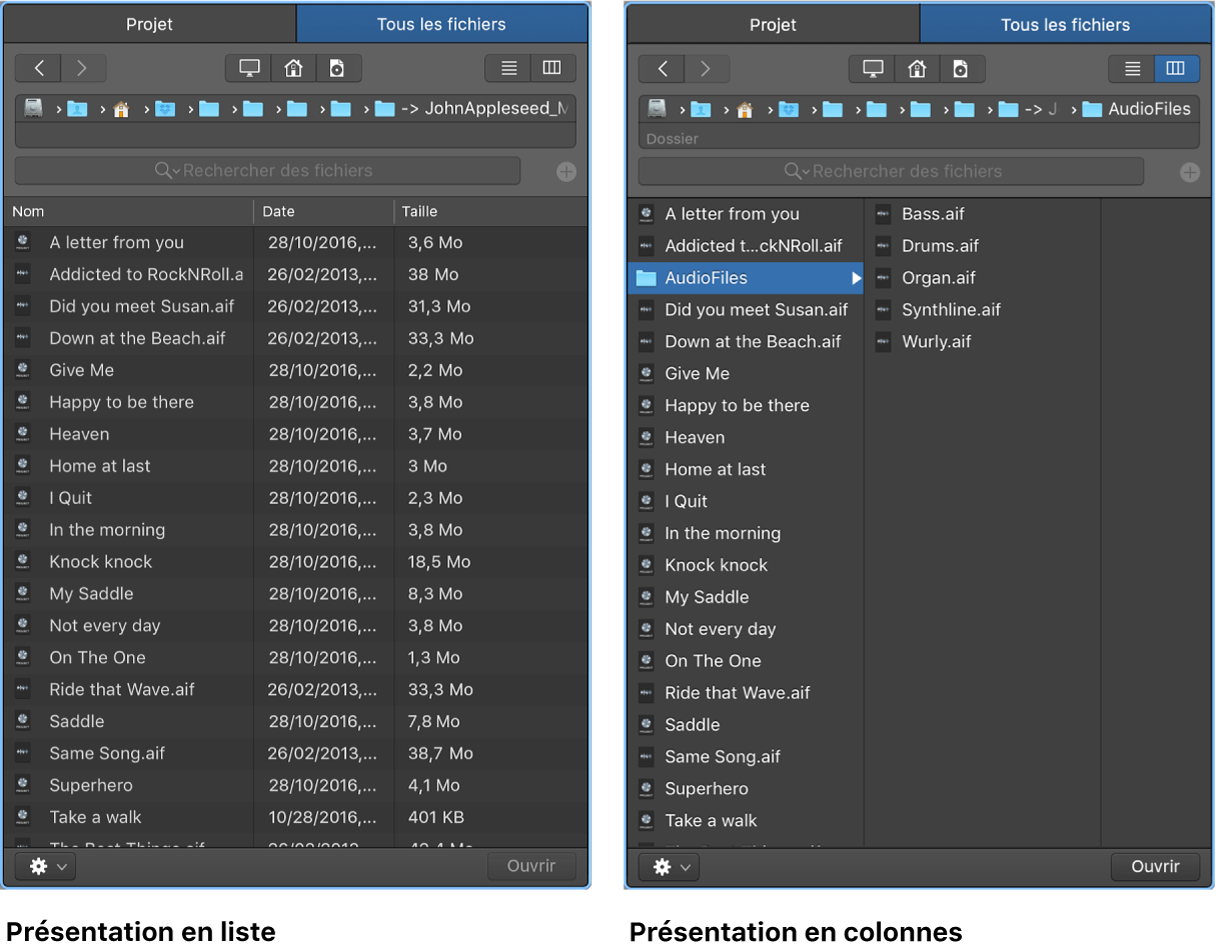Expand the AudioFiles folder disclosure arrow
Screen dimensions: 1216x952
click(856, 278)
